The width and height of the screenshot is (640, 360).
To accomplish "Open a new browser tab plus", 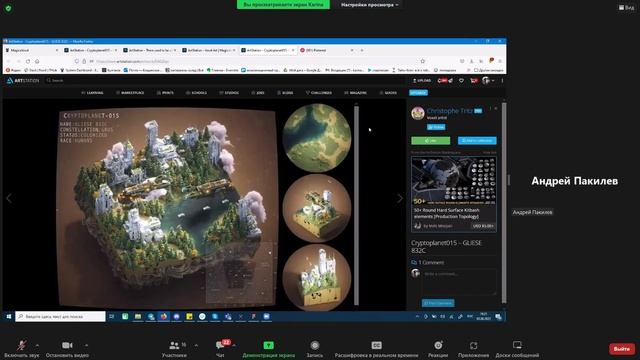I will tap(362, 50).
